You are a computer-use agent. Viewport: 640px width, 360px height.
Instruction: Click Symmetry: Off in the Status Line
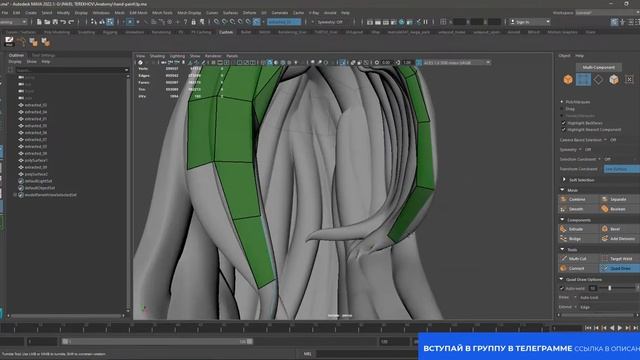(330, 22)
